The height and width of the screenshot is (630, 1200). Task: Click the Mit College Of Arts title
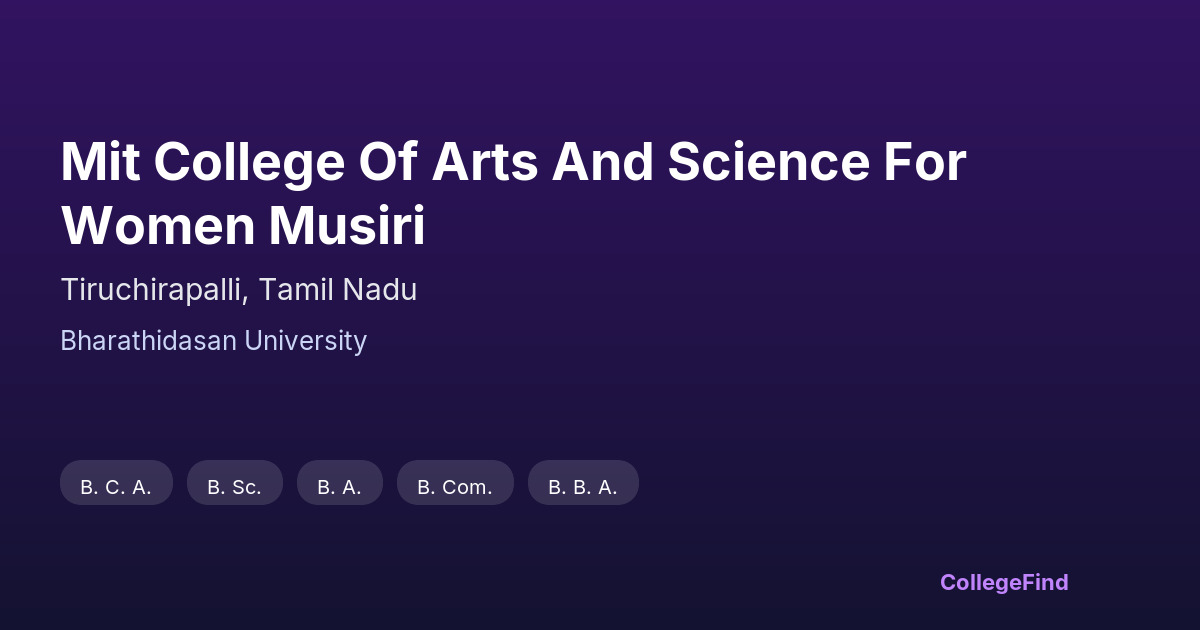(x=512, y=193)
